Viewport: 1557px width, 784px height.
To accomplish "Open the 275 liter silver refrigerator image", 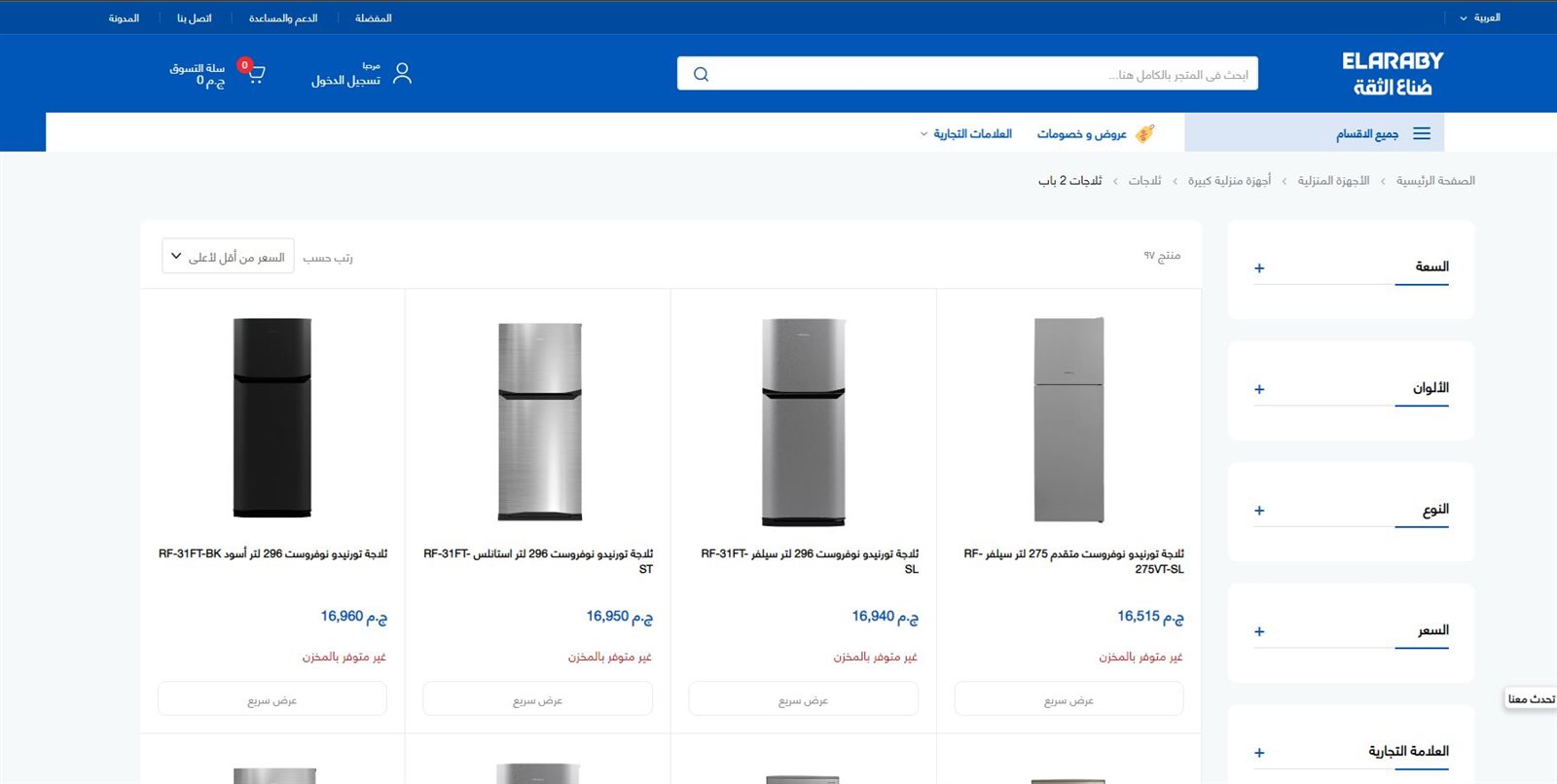I will [x=1068, y=418].
